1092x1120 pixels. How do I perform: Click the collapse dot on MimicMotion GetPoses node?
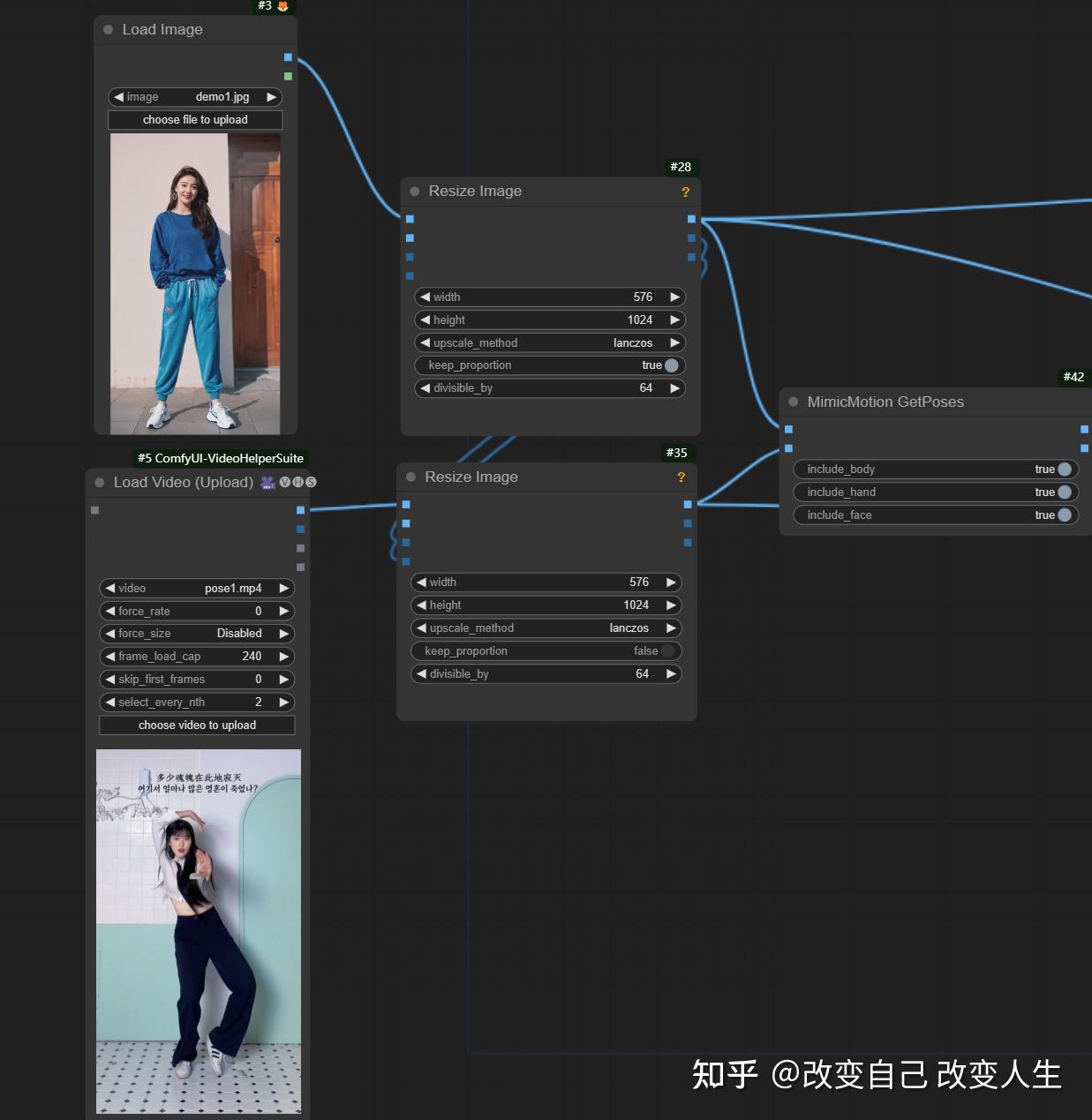click(794, 402)
